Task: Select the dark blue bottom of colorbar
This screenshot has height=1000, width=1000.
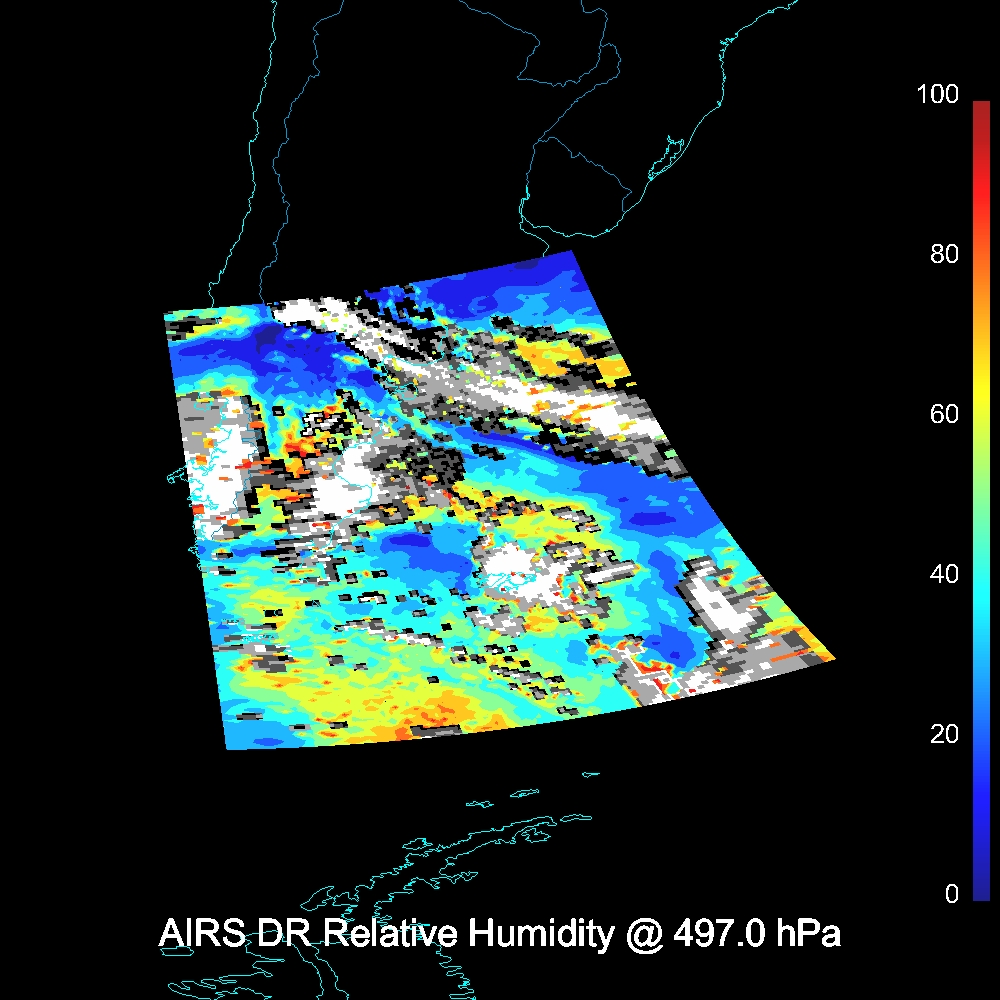Action: tap(980, 890)
